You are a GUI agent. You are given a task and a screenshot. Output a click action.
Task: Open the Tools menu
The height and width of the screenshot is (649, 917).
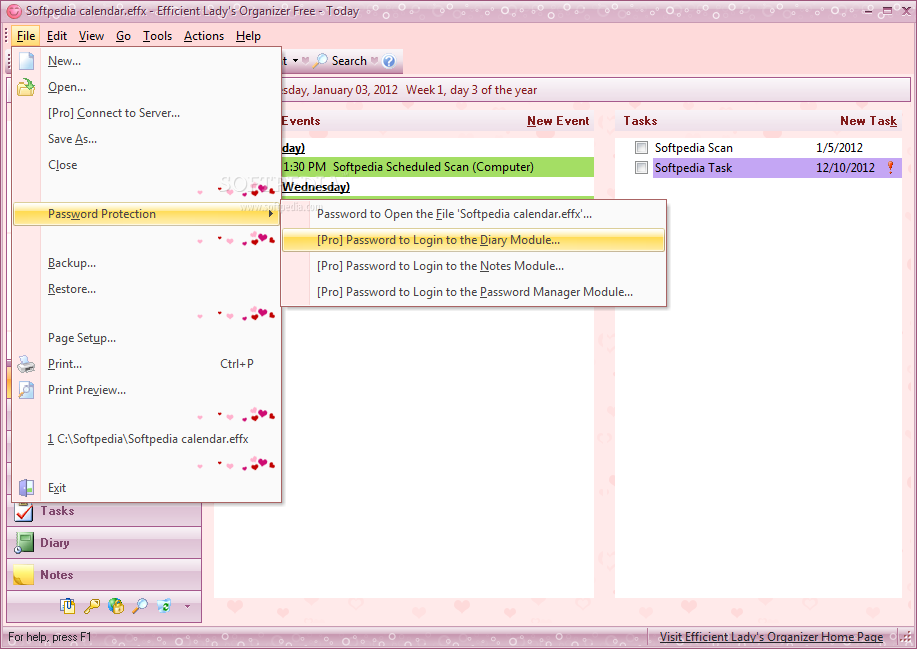(x=157, y=36)
